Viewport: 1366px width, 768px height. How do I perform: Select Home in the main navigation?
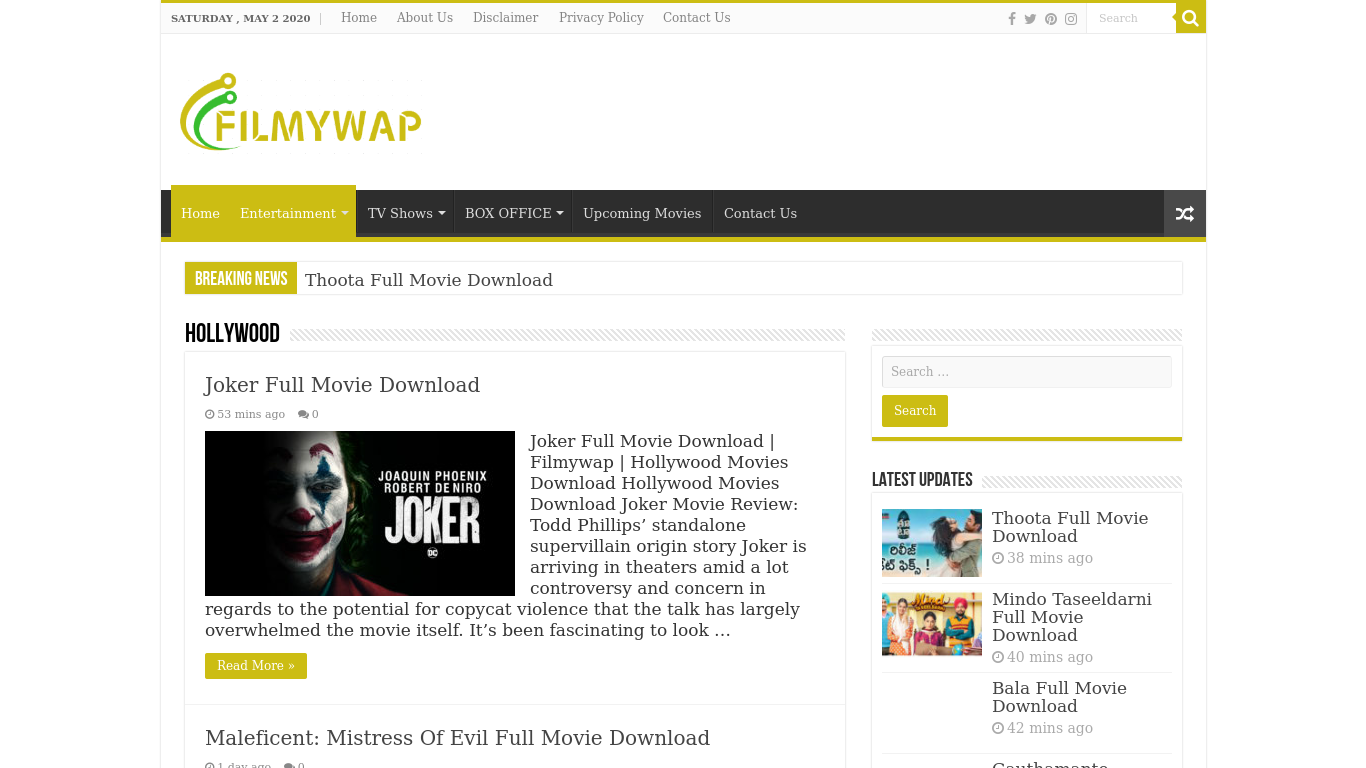200,213
